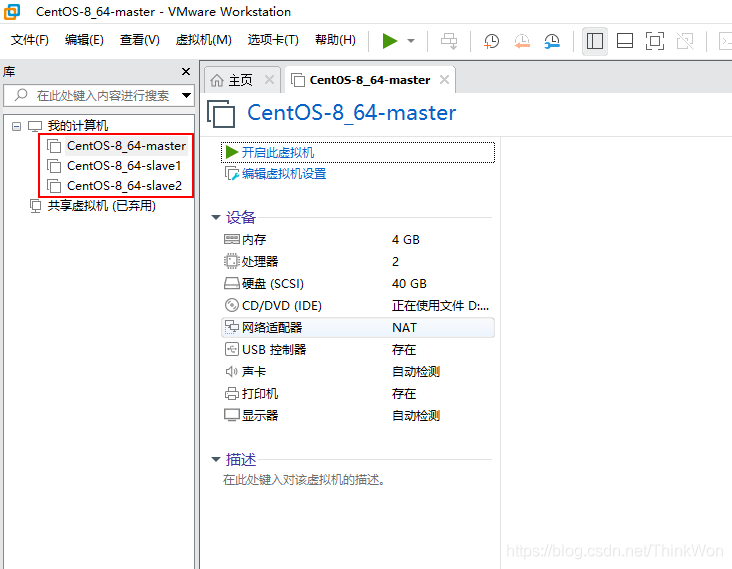732x569 pixels.
Task: Revert to snapshot toolbar icon
Action: click(x=522, y=41)
